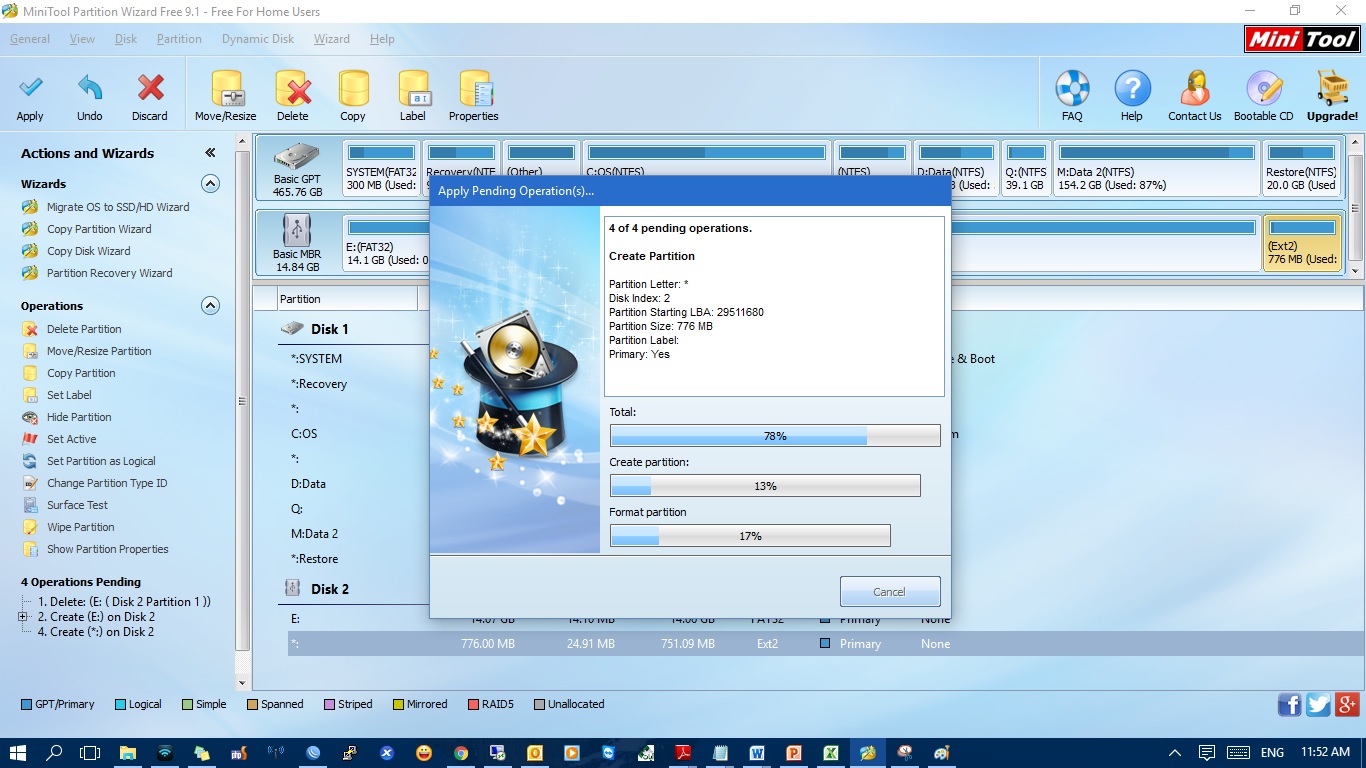Click the Copy toolbar icon
Screen dimensions: 1366x768
[353, 88]
